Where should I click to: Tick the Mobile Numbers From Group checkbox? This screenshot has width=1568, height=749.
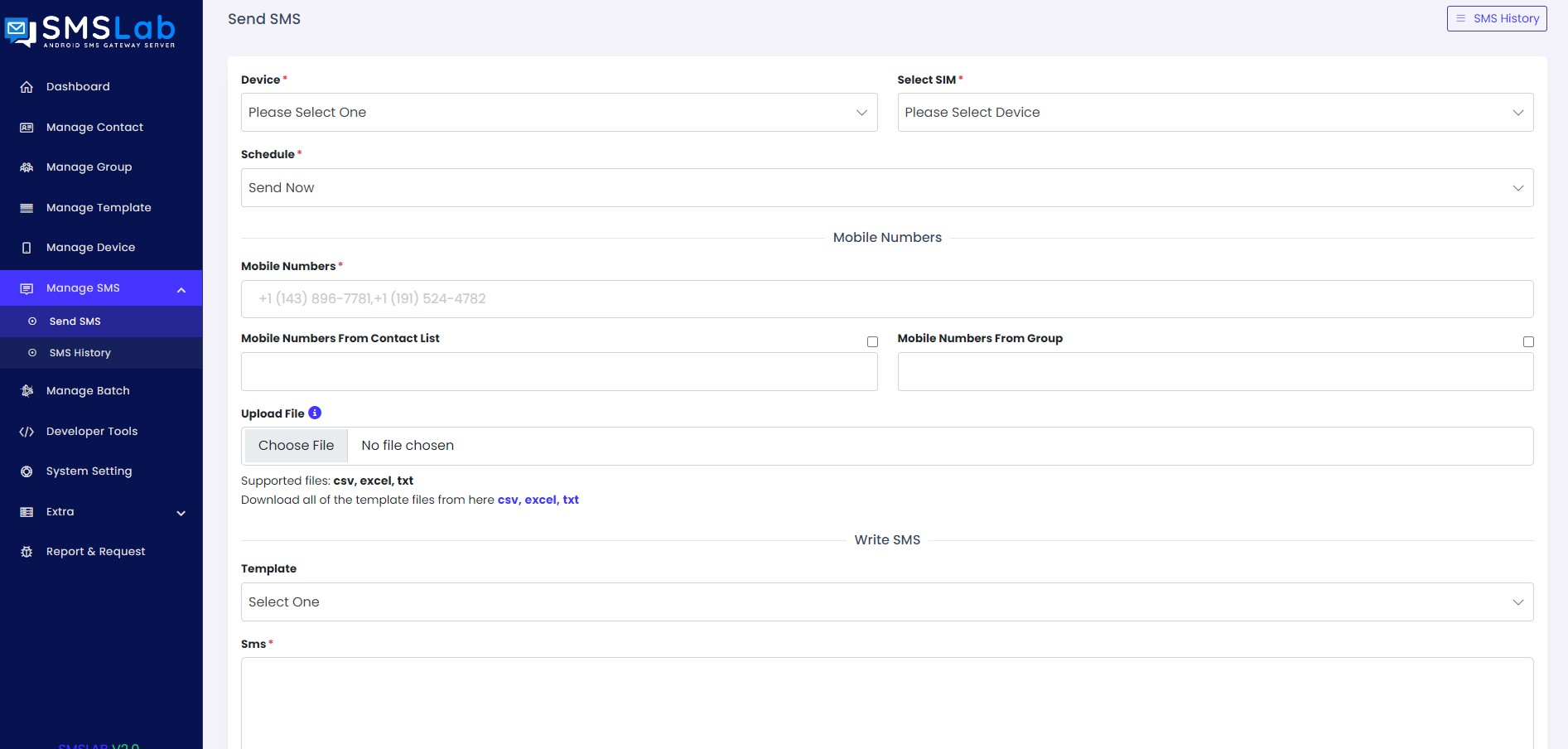[x=1528, y=341]
